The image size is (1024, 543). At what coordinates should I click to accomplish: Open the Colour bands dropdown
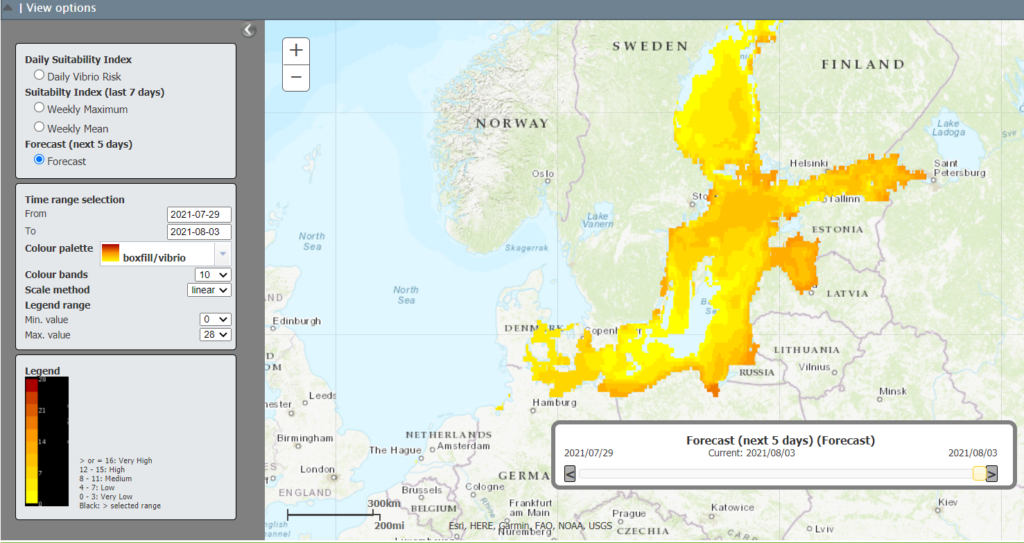pyautogui.click(x=215, y=275)
